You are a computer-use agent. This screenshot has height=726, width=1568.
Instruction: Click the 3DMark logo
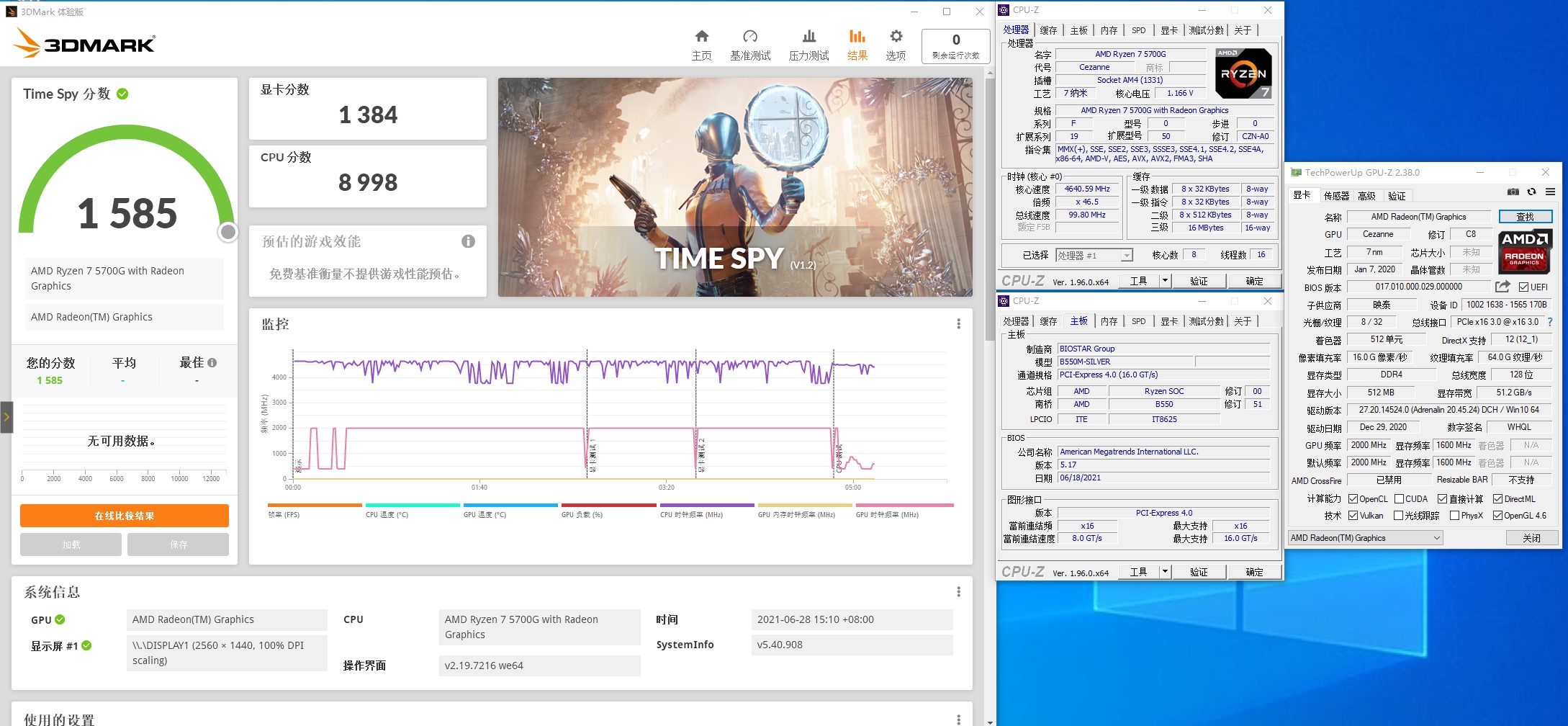click(84, 42)
